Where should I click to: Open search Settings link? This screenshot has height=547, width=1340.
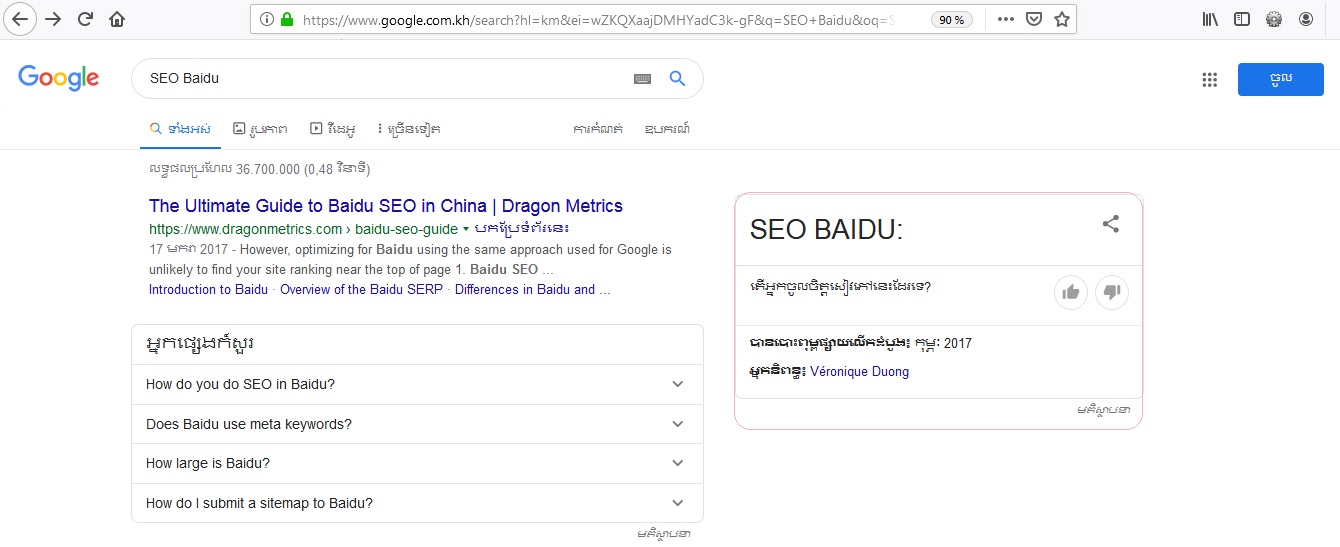click(598, 129)
